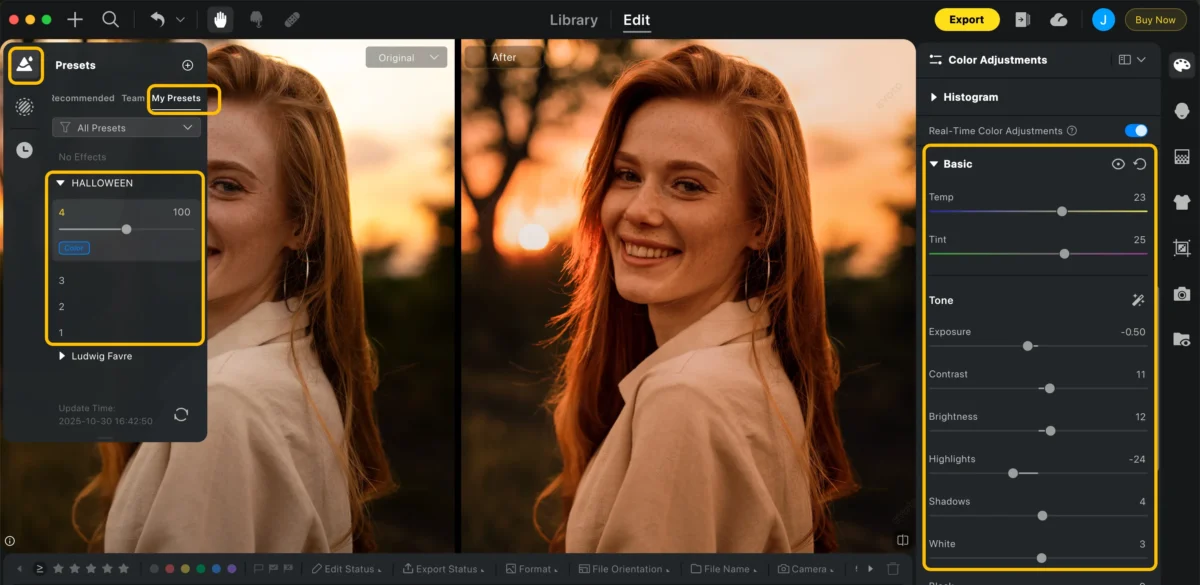
Task: Open the striped circle icon in left sidebar
Action: click(25, 107)
